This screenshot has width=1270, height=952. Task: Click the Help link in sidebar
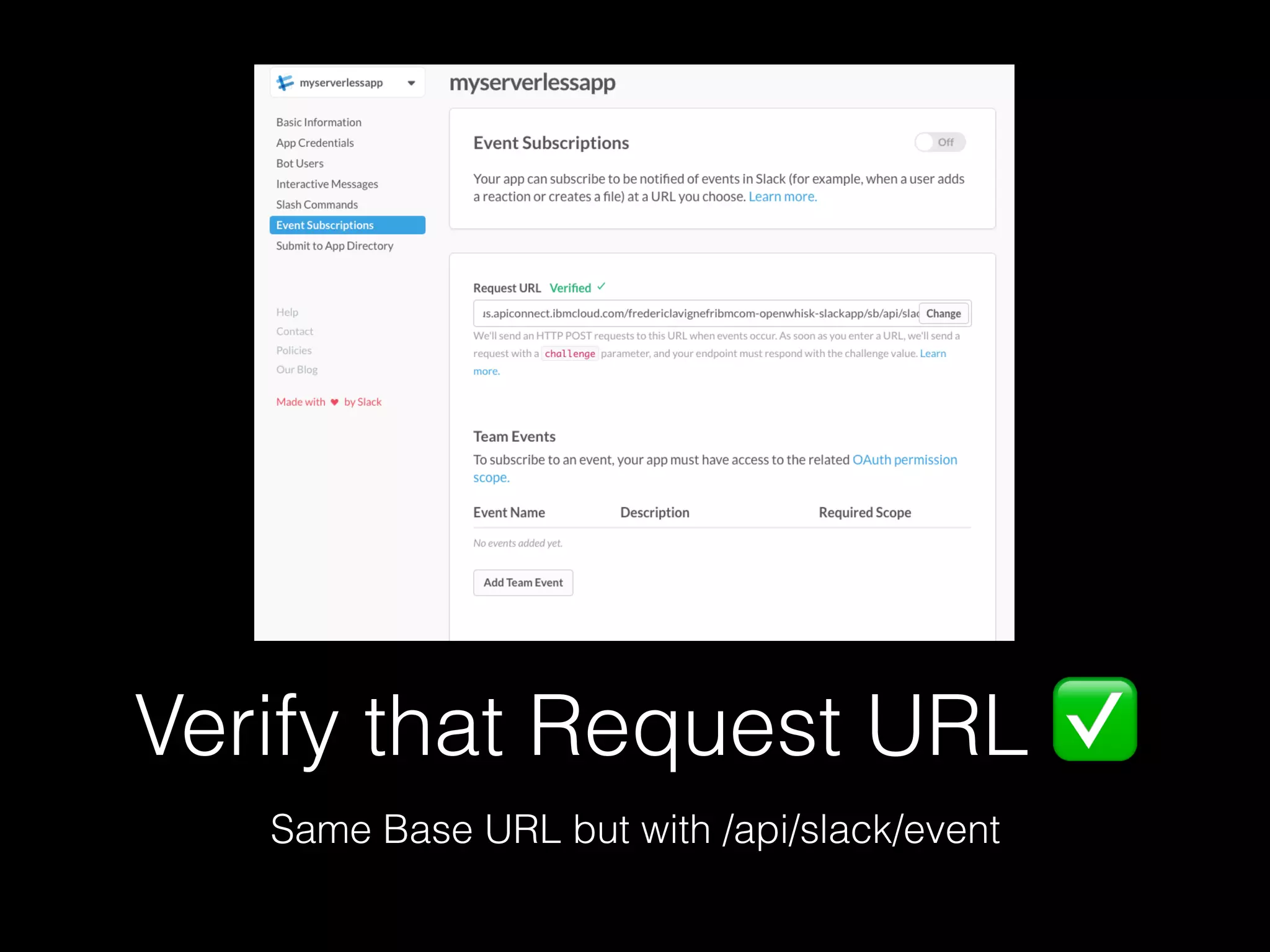coord(287,312)
